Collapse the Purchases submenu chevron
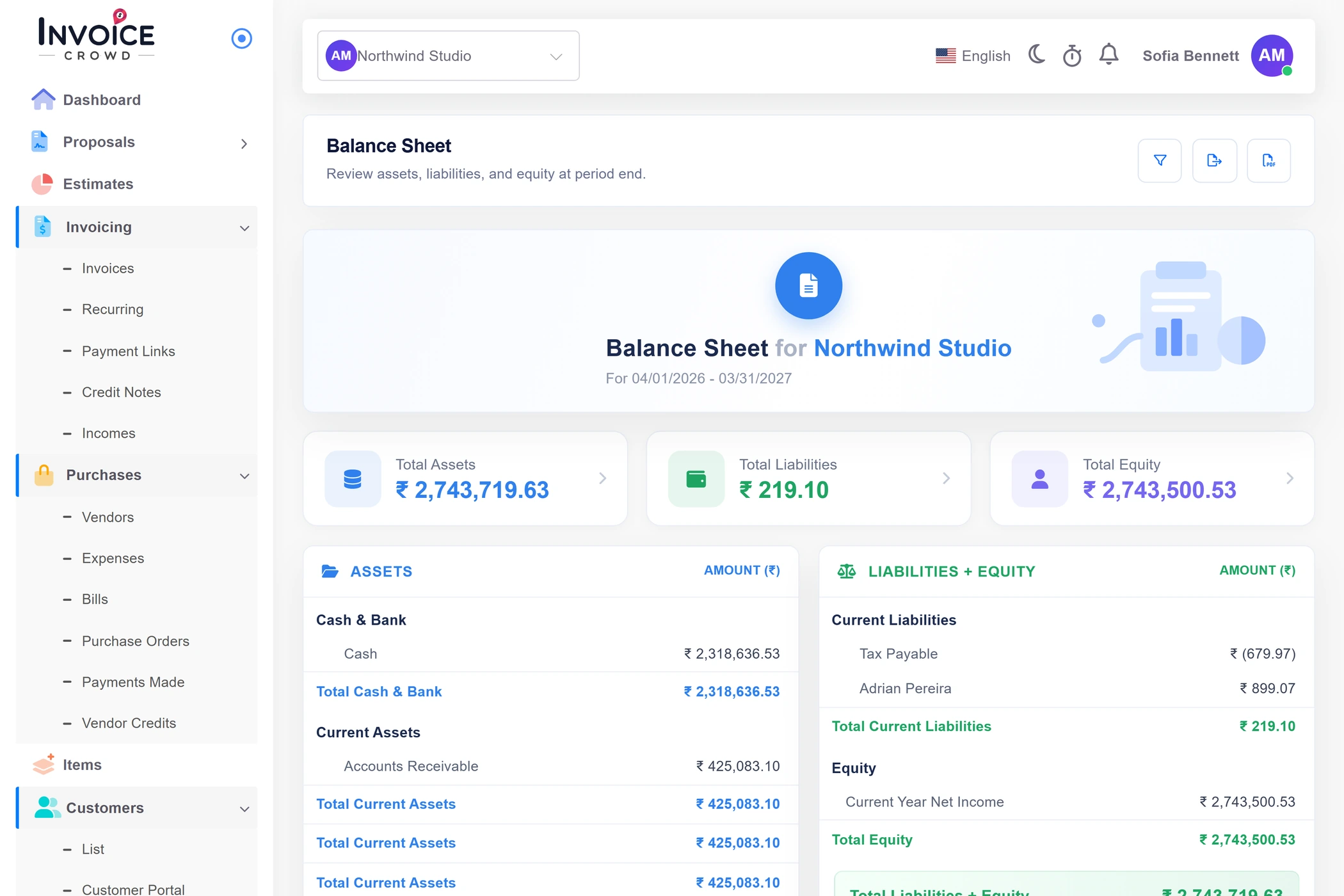Viewport: 1344px width, 896px height. tap(244, 476)
